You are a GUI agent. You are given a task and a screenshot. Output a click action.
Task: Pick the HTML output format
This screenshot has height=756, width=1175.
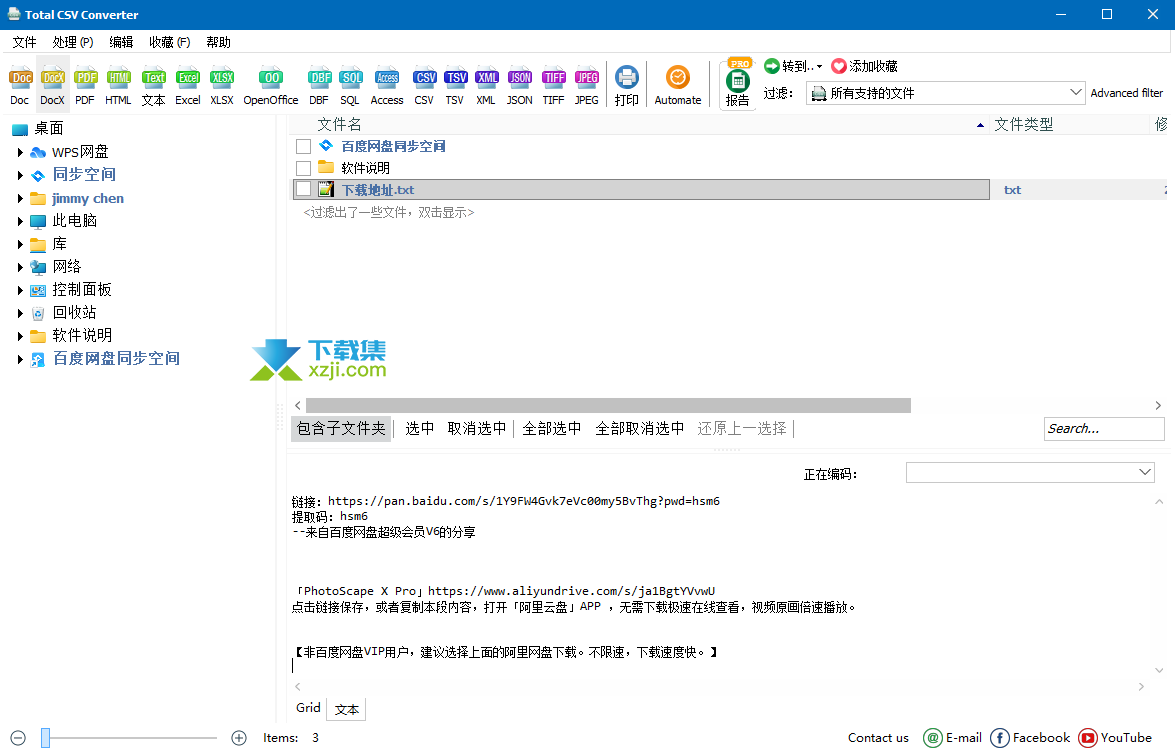click(118, 85)
